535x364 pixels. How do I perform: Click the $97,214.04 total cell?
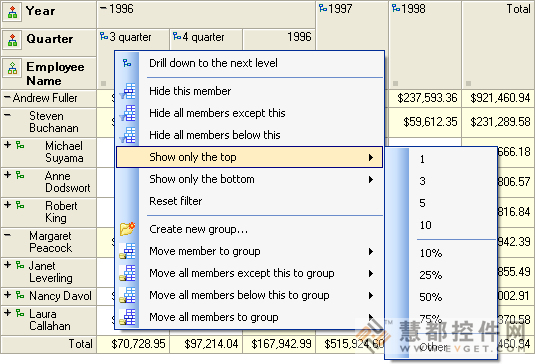206,344
